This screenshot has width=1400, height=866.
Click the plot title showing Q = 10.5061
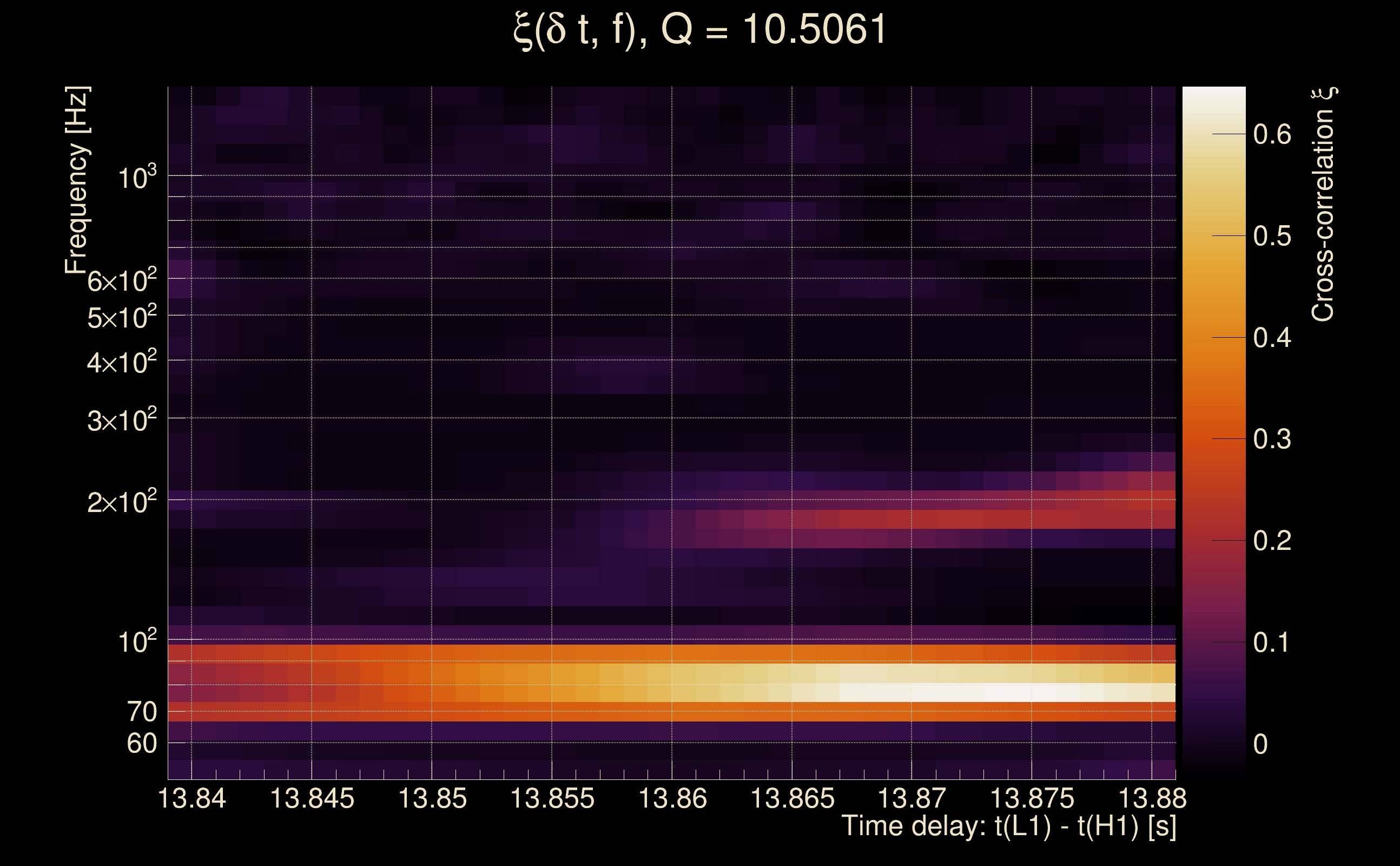(699, 30)
